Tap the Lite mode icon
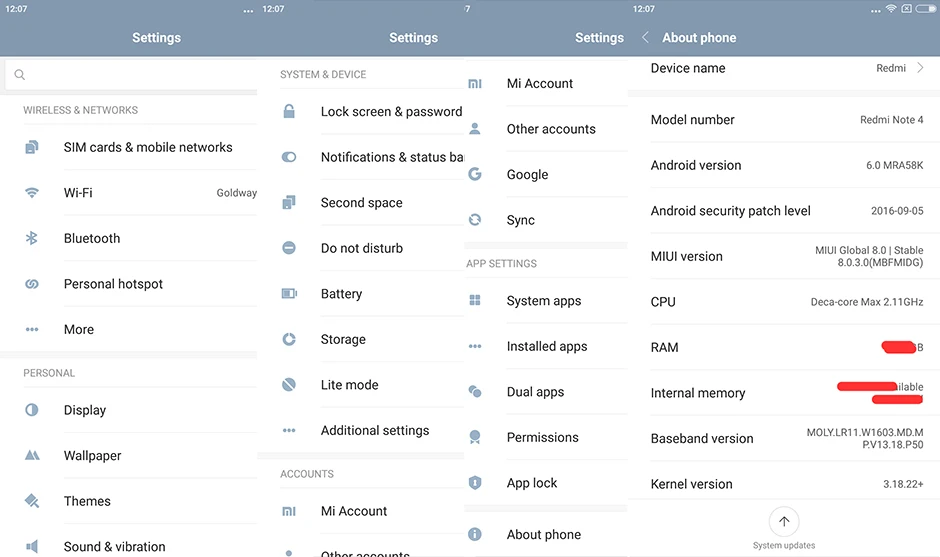The width and height of the screenshot is (940, 557). 289,384
